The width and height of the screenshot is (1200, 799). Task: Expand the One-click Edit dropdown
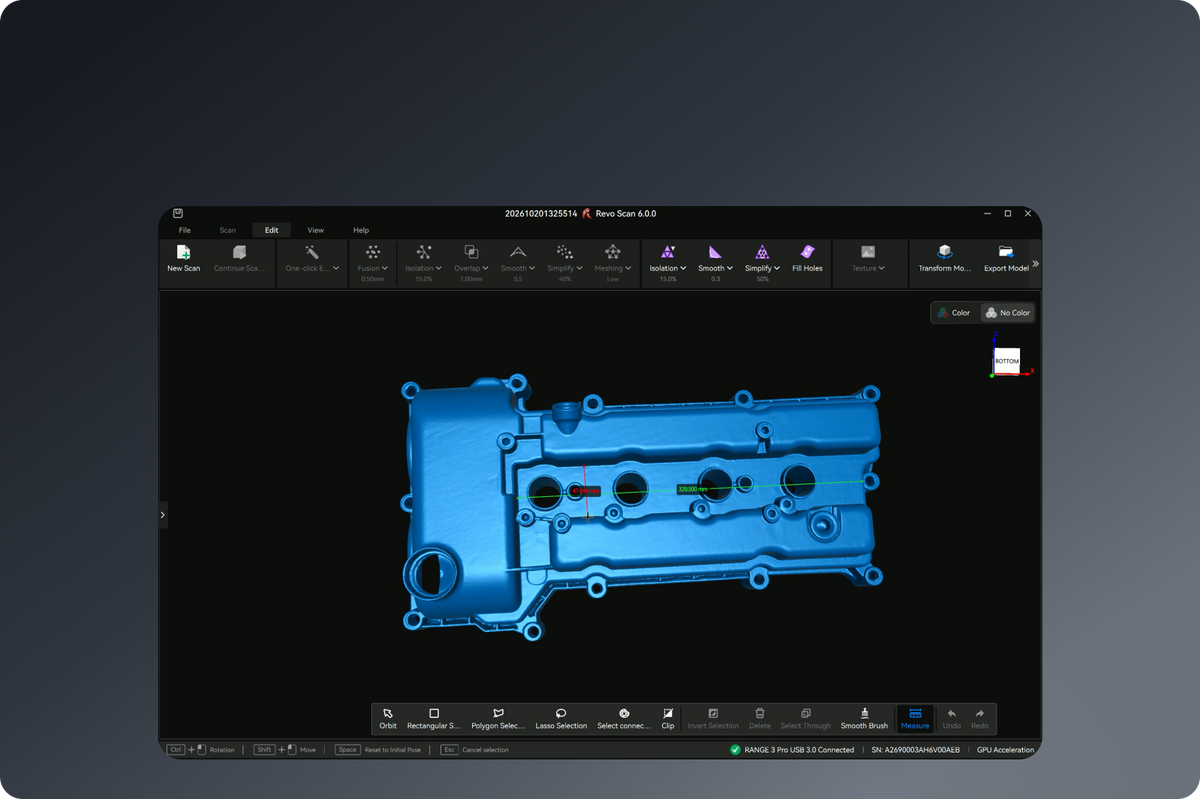point(336,268)
